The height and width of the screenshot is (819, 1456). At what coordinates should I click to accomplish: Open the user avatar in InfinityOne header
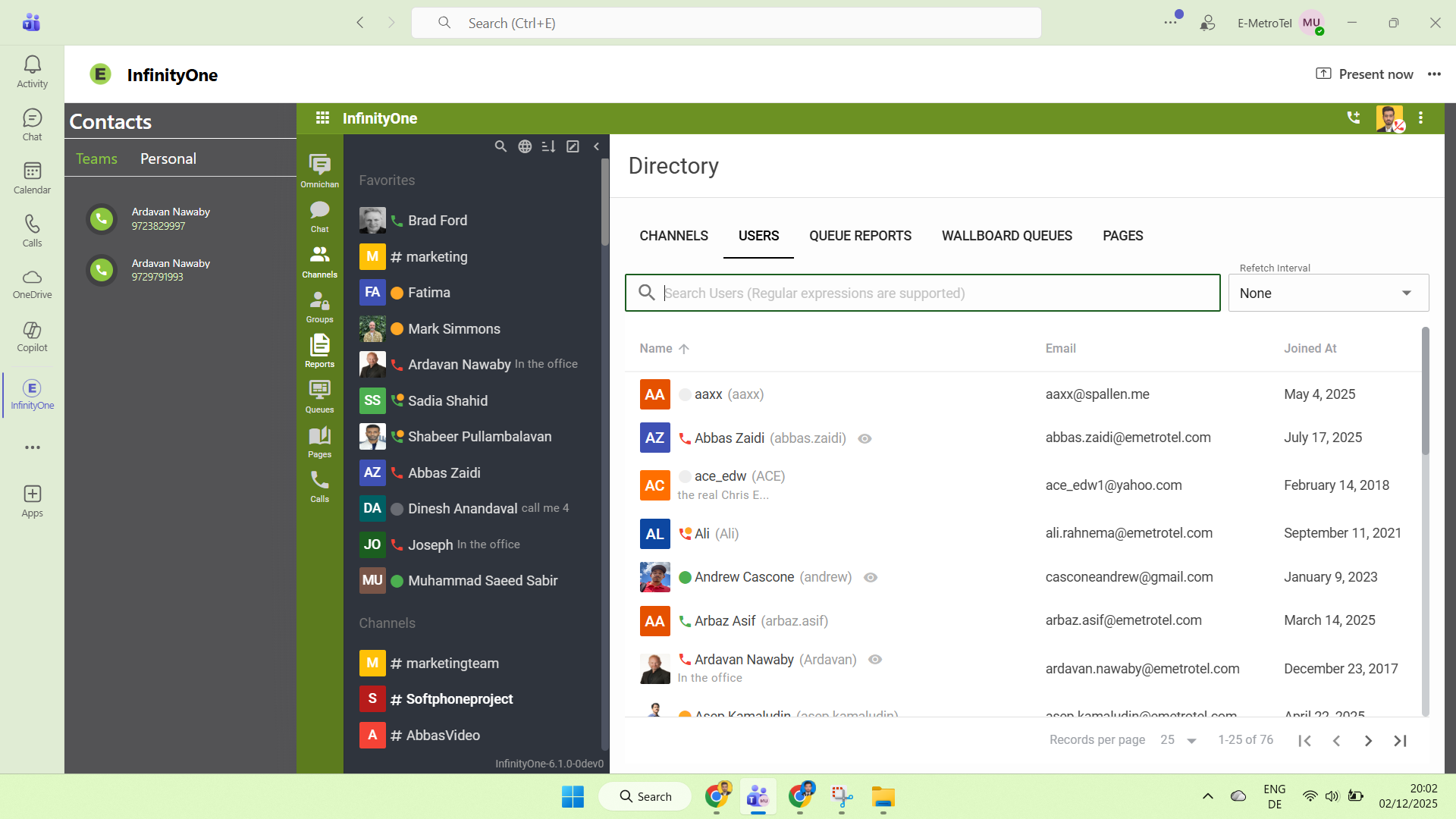coord(1389,118)
